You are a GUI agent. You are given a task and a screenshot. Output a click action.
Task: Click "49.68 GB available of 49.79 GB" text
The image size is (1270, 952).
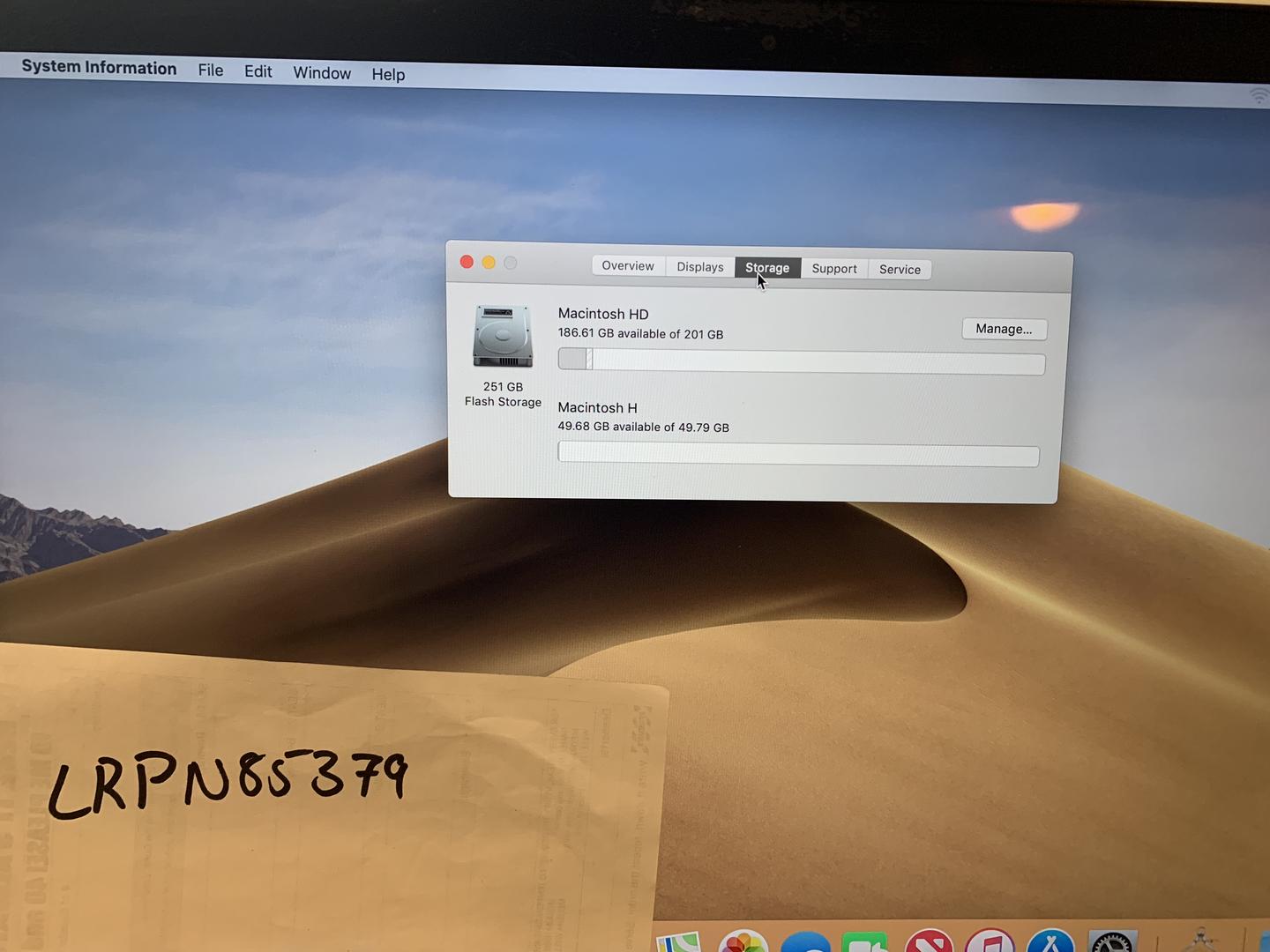(643, 427)
